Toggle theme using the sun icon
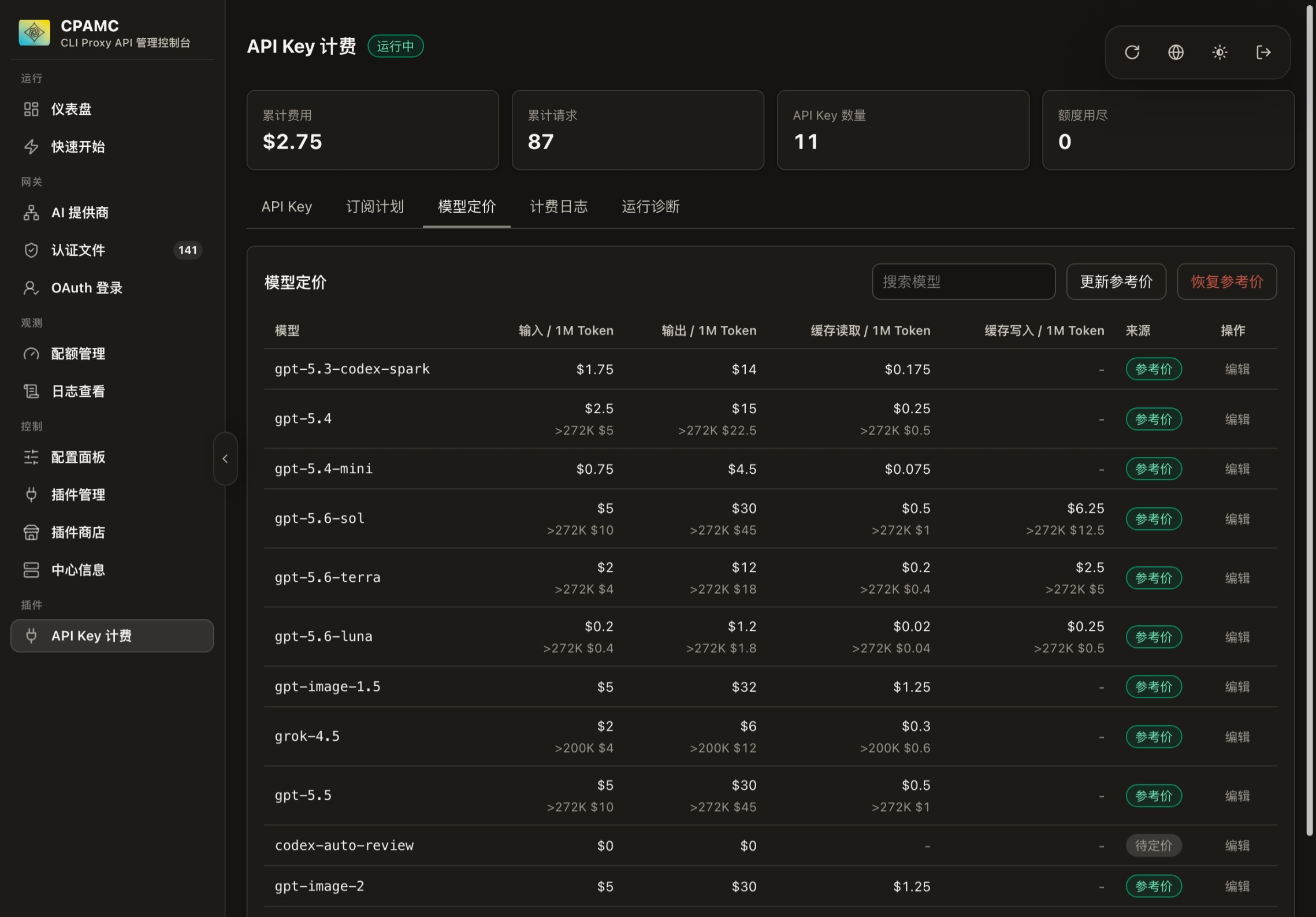 [1220, 53]
